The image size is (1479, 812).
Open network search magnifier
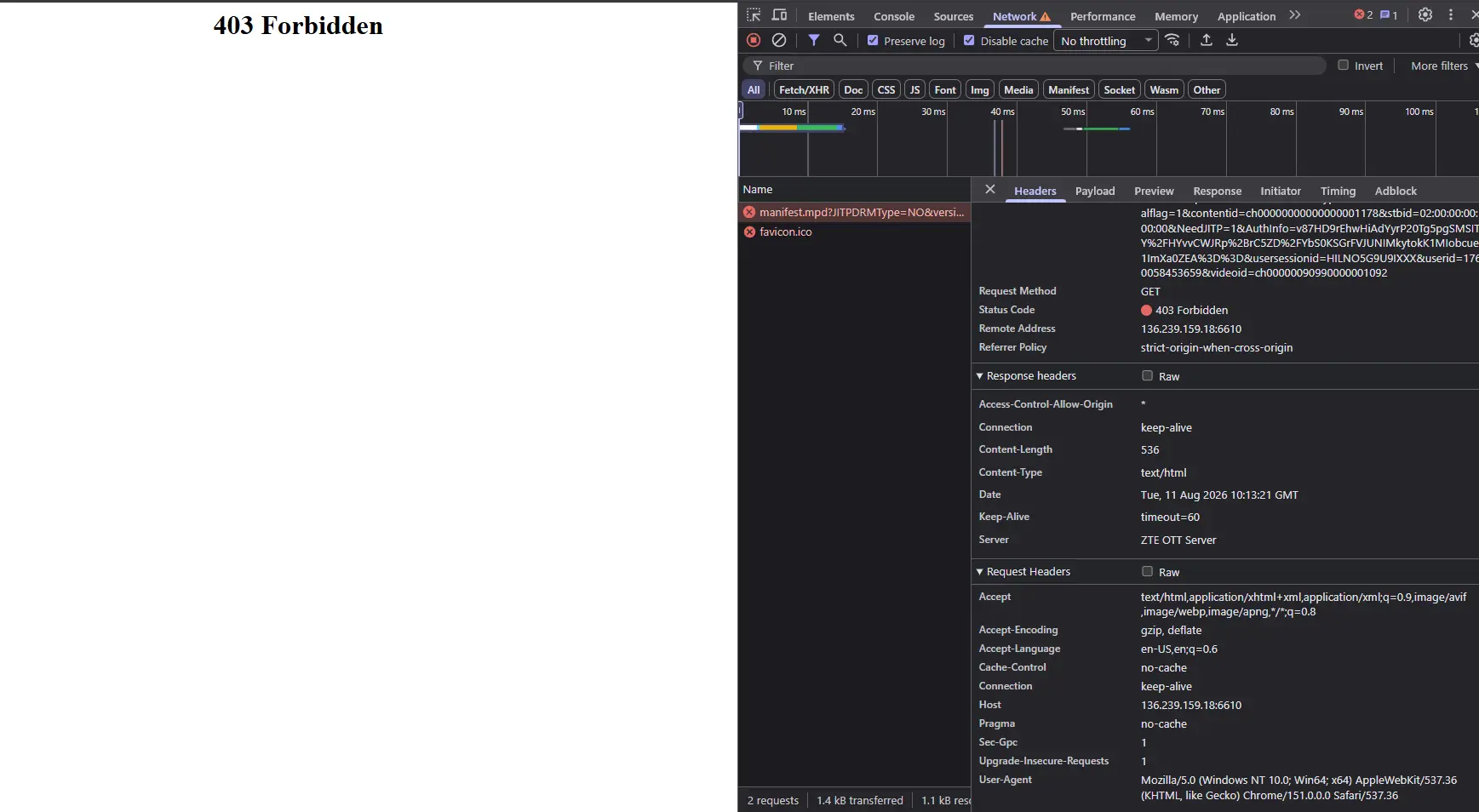[840, 40]
